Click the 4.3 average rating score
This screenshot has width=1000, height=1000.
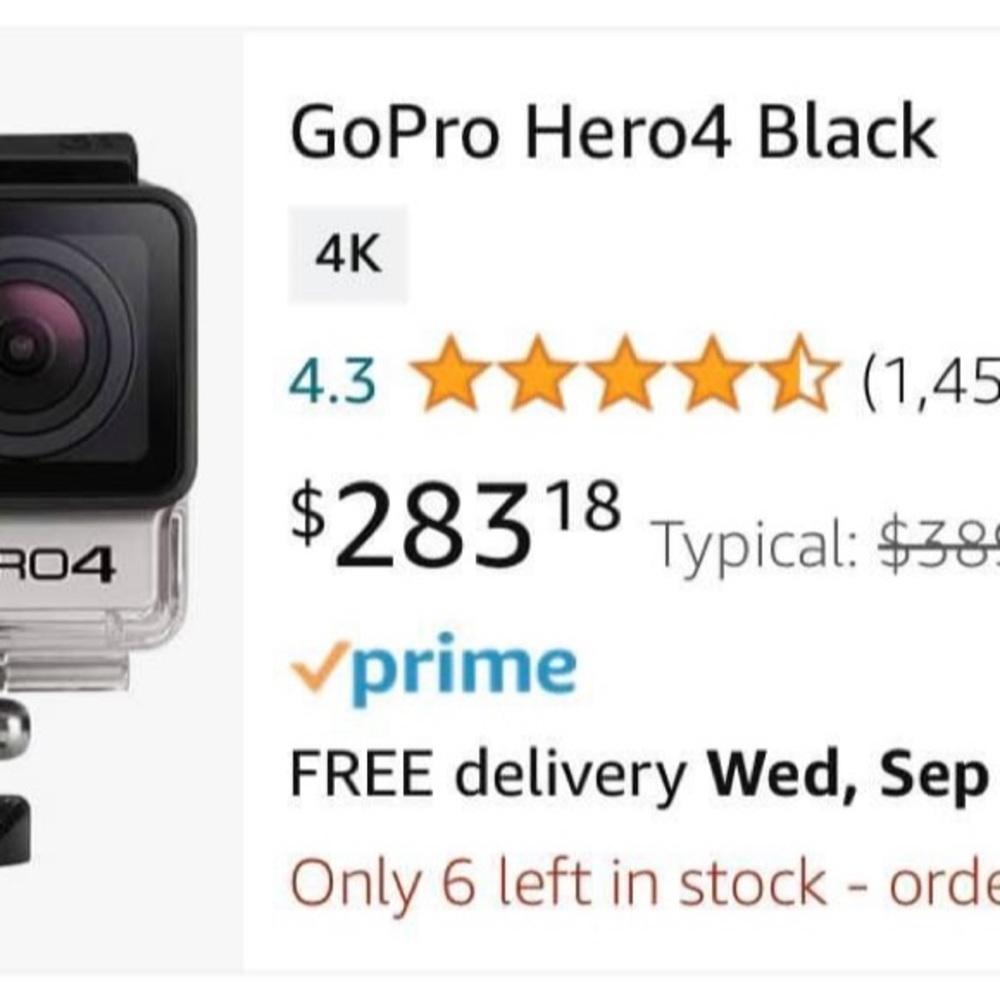click(331, 378)
